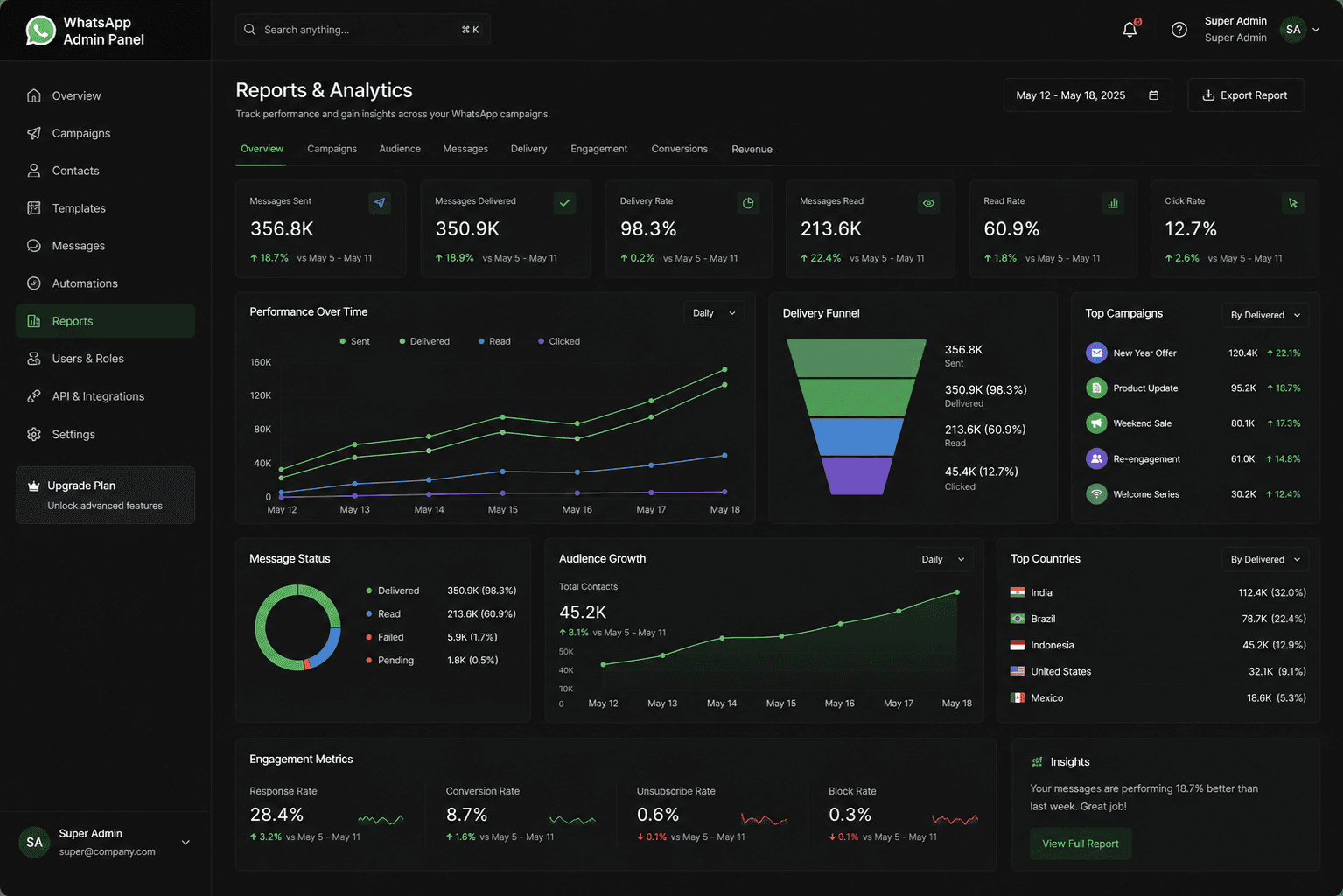Click the Messages Sent send icon

tap(380, 203)
